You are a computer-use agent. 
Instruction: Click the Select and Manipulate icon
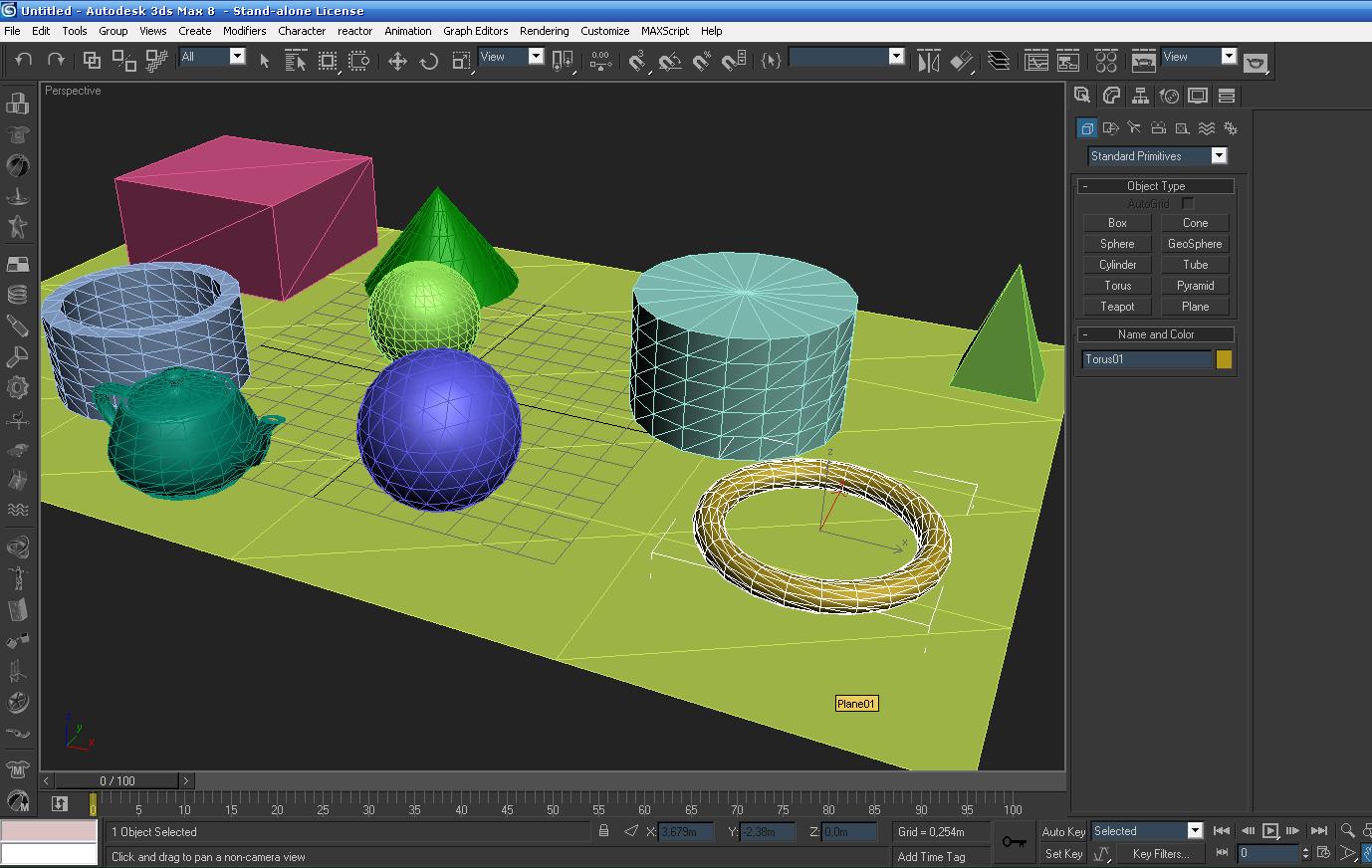pyautogui.click(x=600, y=61)
